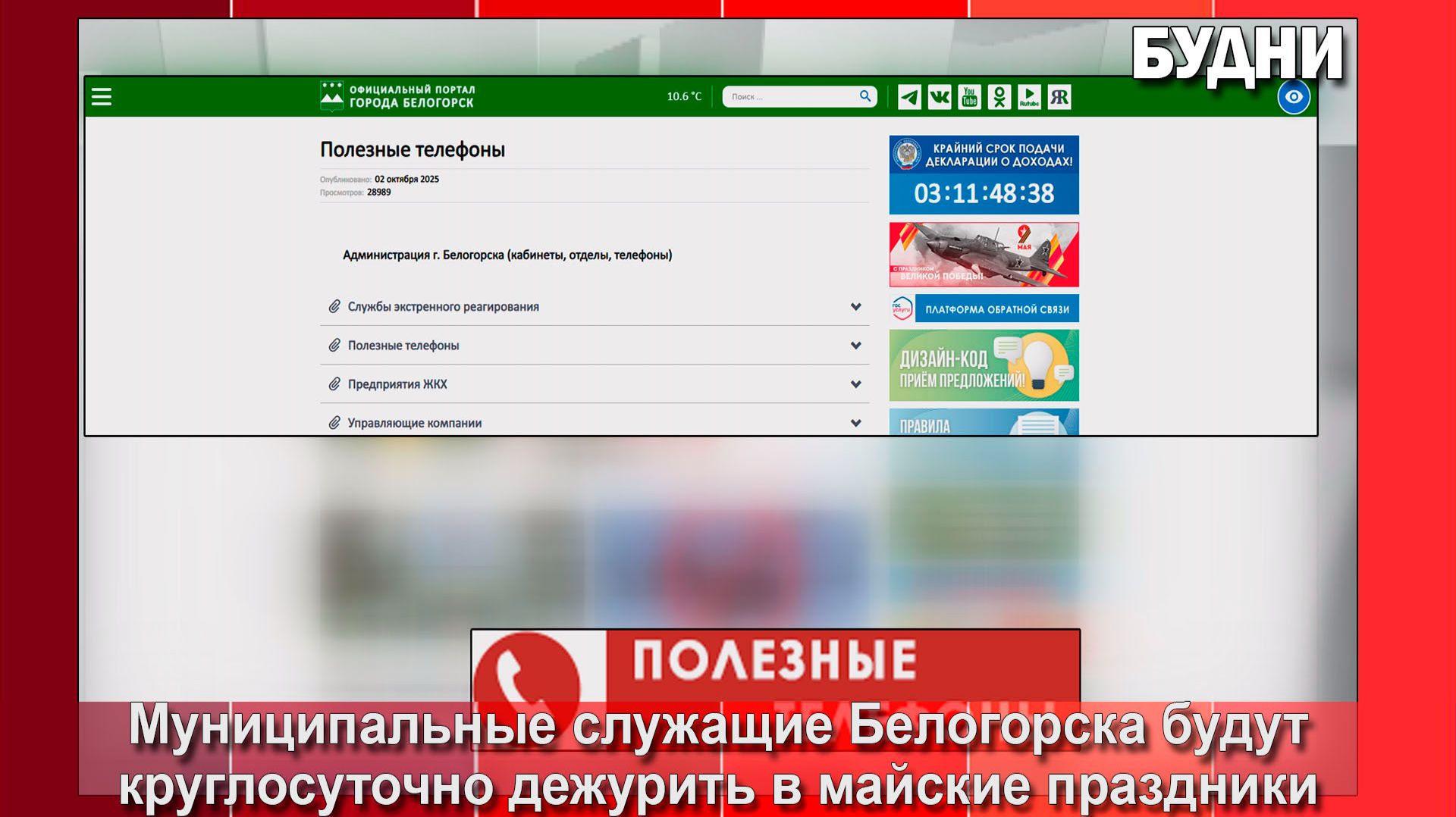Viewport: 1456px width, 817px height.
Task: Click the search magnifier icon
Action: 864,96
